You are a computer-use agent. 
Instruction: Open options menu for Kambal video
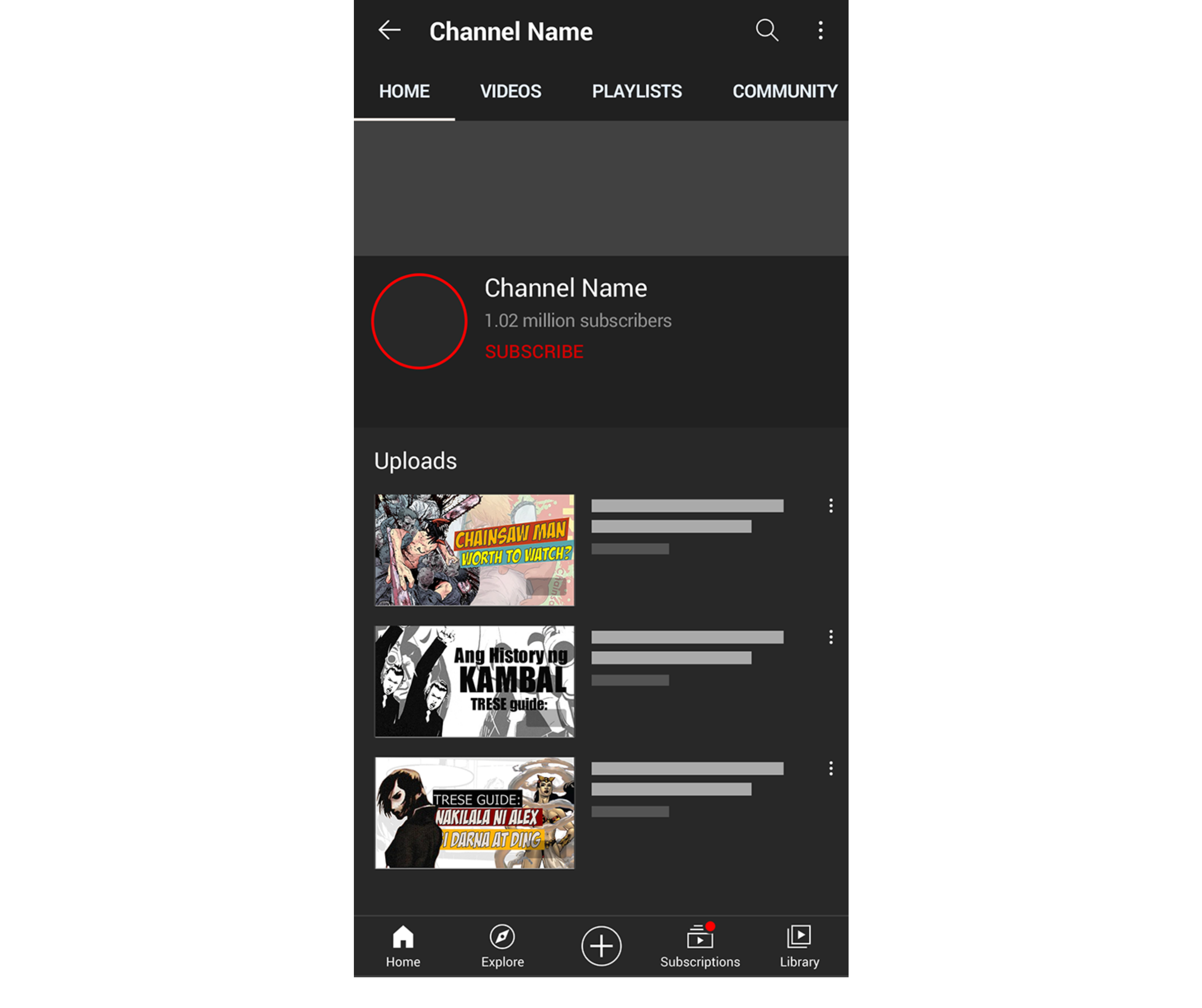coord(831,637)
